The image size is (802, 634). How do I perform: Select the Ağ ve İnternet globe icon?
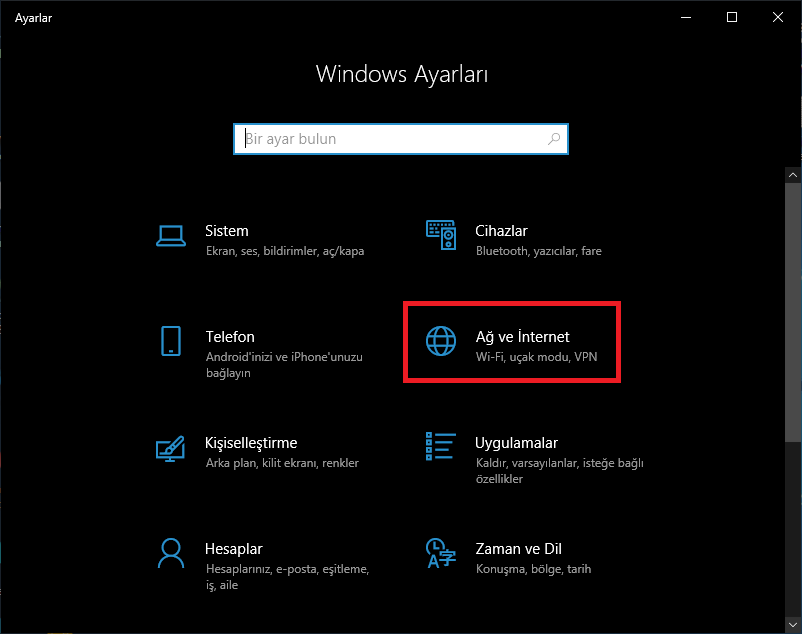pos(441,341)
